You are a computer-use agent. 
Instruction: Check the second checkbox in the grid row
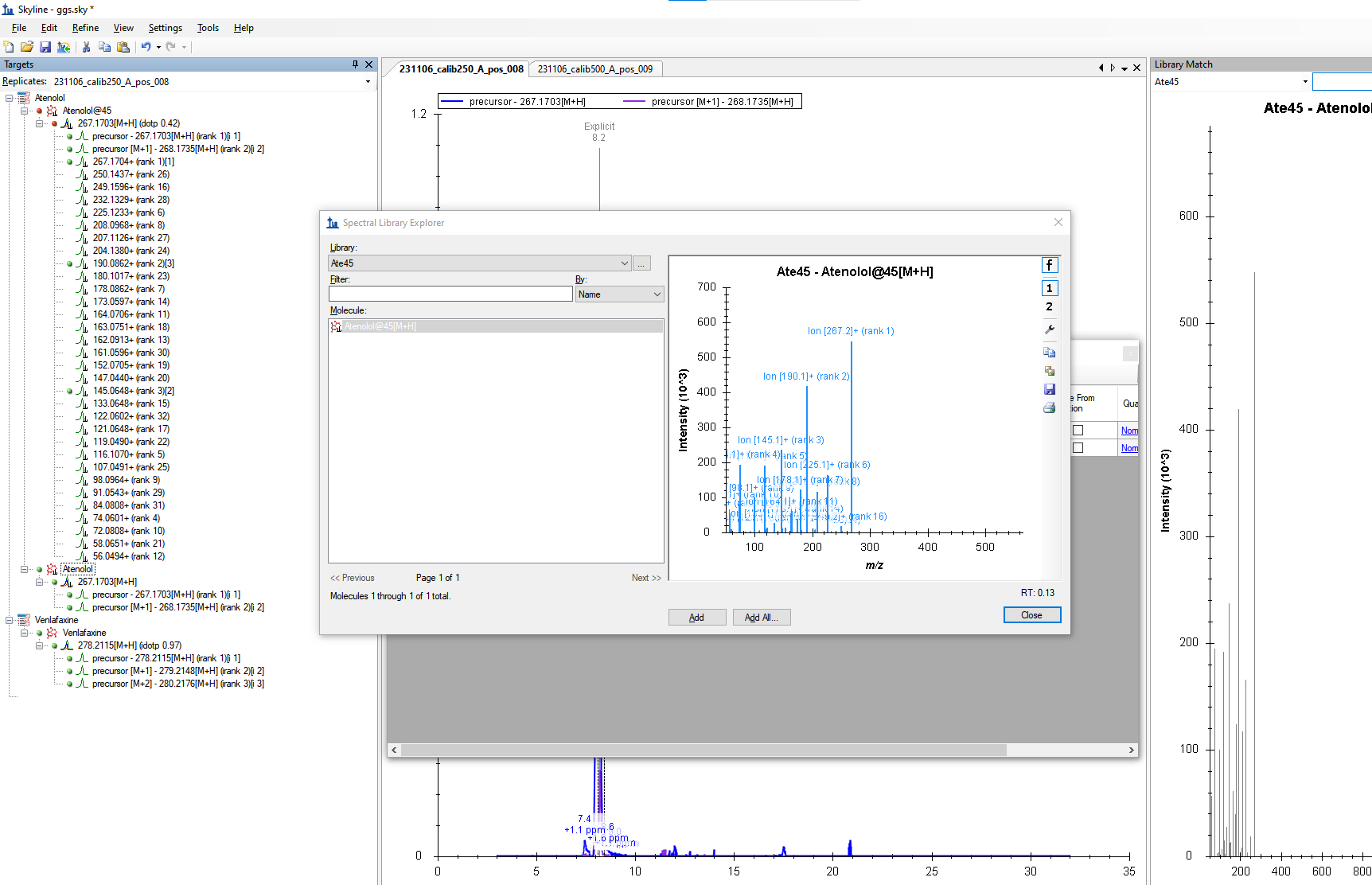click(1078, 448)
